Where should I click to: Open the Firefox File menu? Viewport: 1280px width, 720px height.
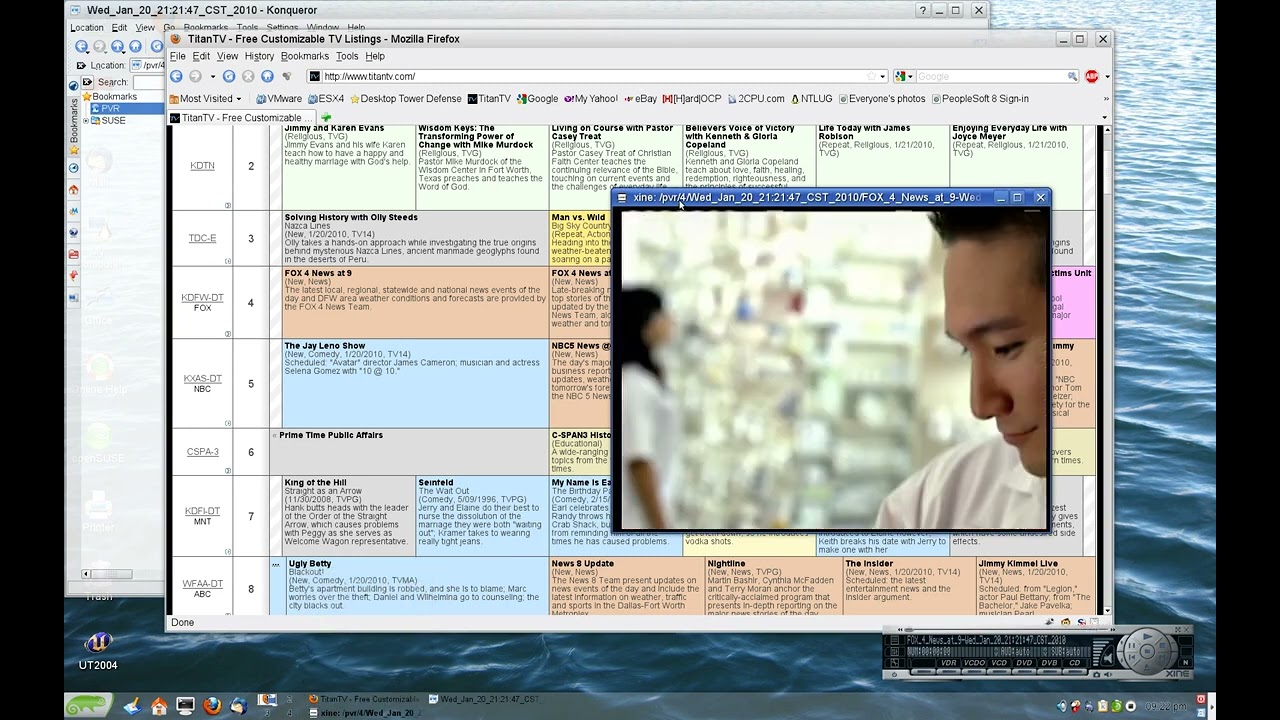pos(178,57)
